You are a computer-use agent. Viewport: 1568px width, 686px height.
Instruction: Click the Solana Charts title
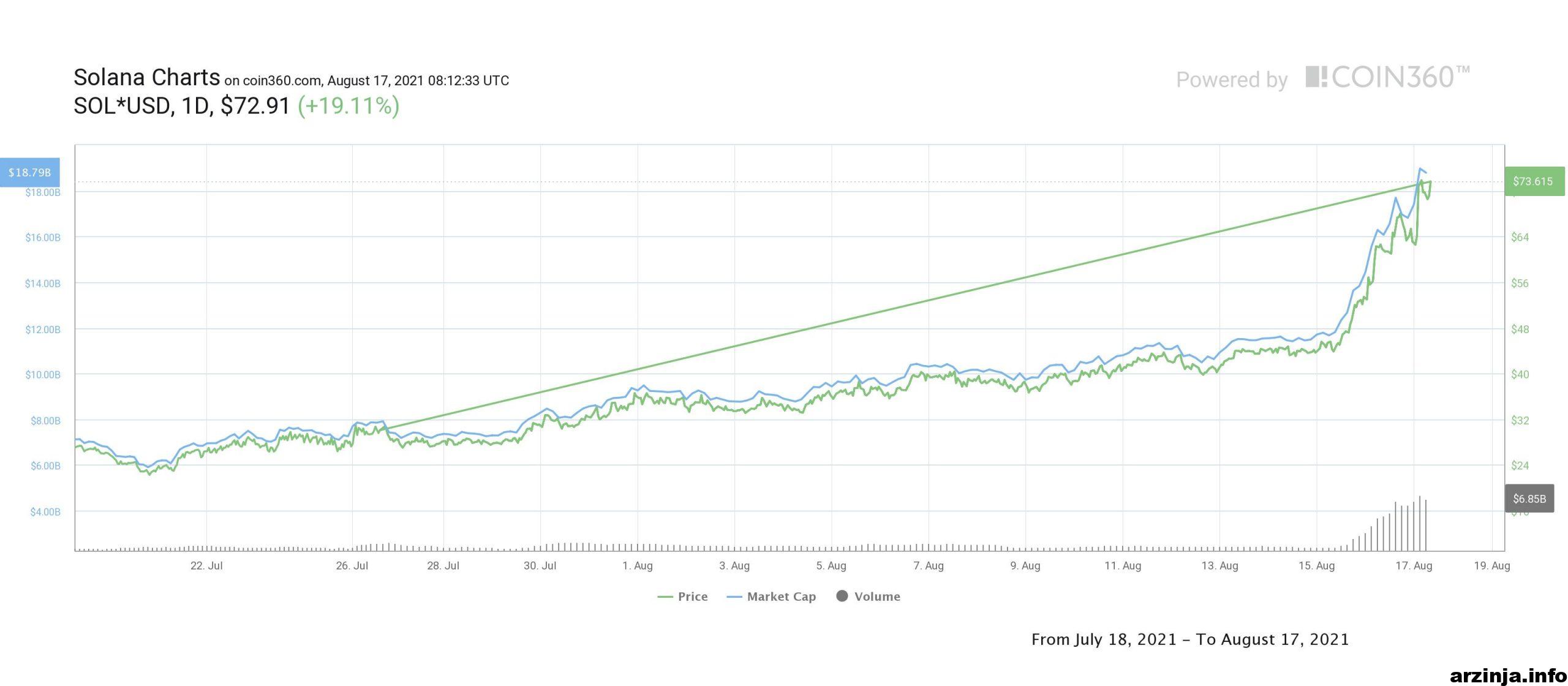click(x=146, y=78)
